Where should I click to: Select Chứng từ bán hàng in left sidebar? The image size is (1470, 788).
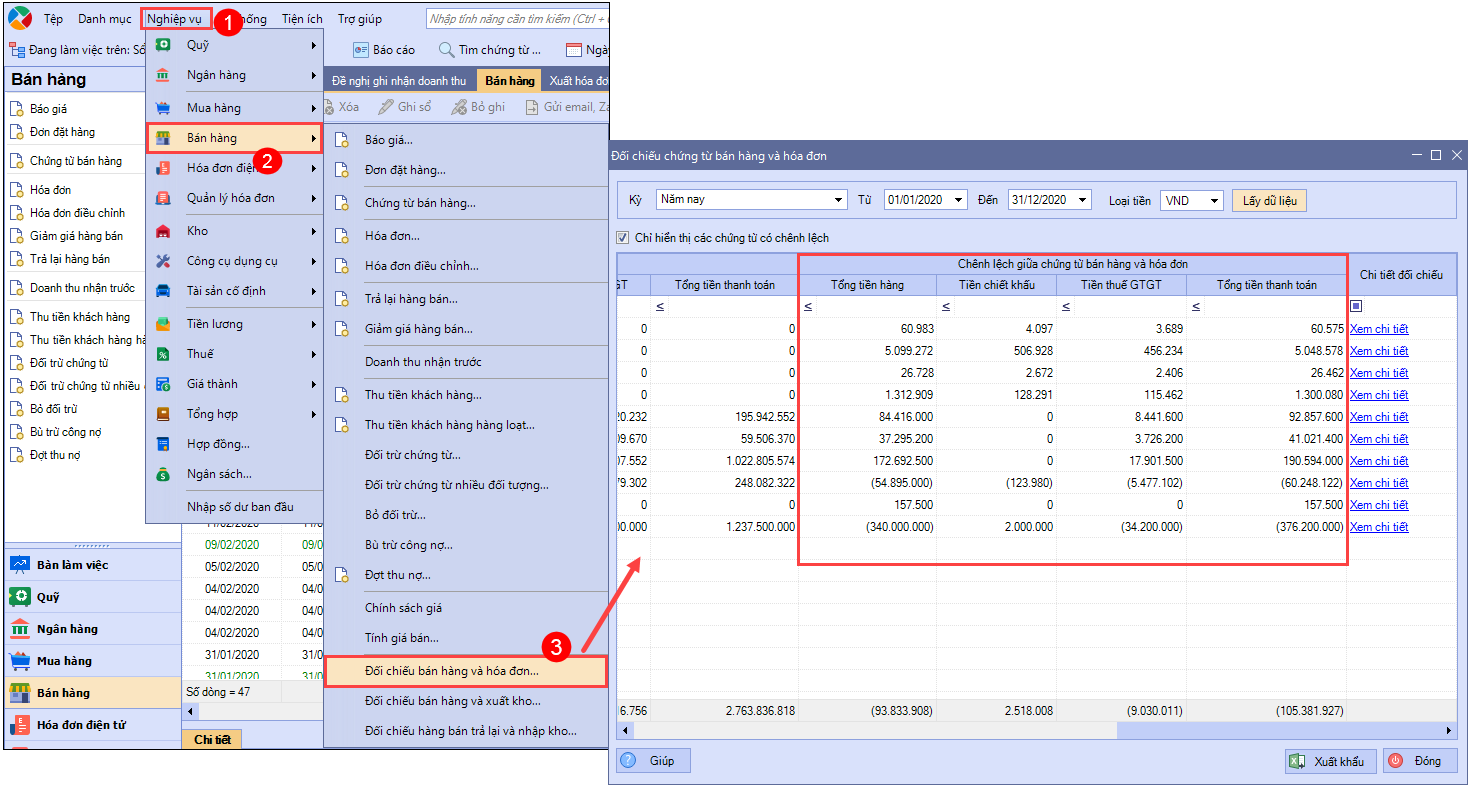(x=76, y=161)
